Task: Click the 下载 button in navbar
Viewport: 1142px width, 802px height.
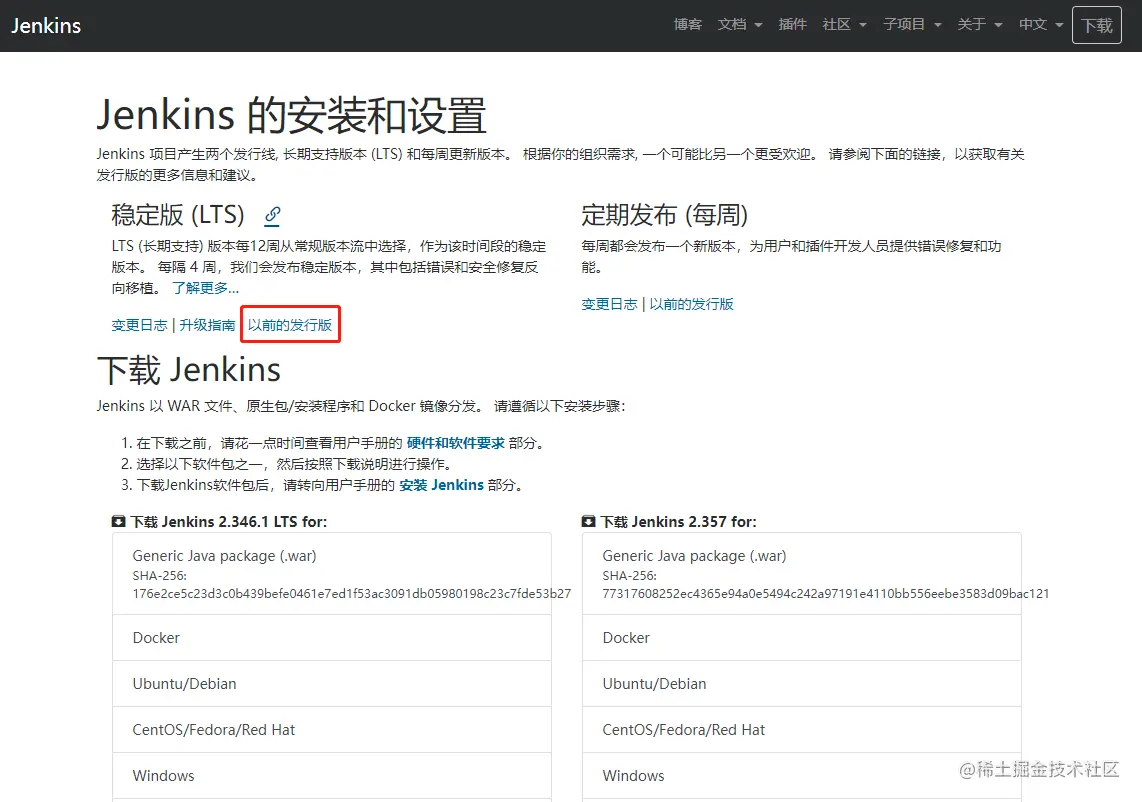Action: tap(1097, 25)
